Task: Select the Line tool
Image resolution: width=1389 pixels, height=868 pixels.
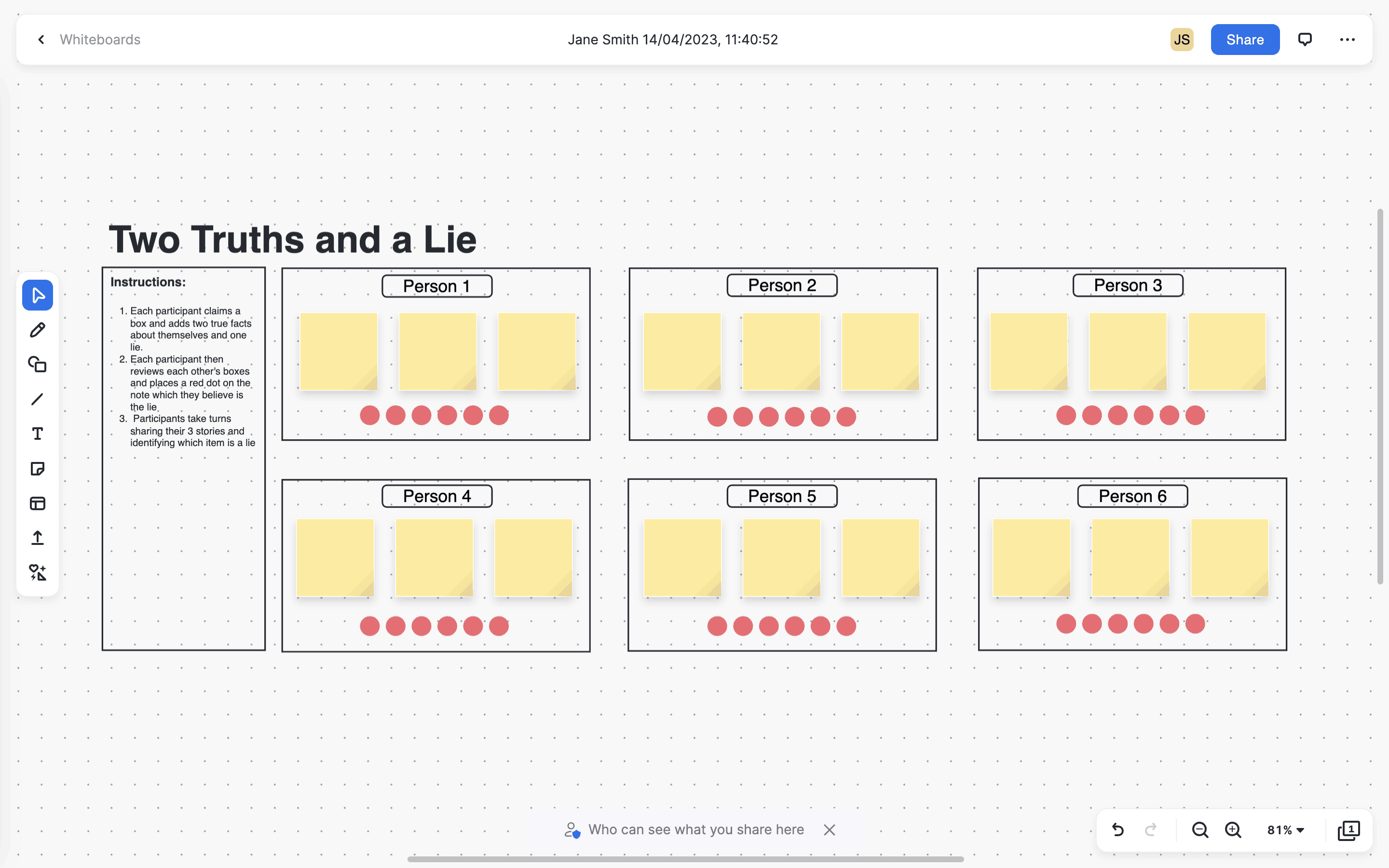Action: pyautogui.click(x=37, y=399)
